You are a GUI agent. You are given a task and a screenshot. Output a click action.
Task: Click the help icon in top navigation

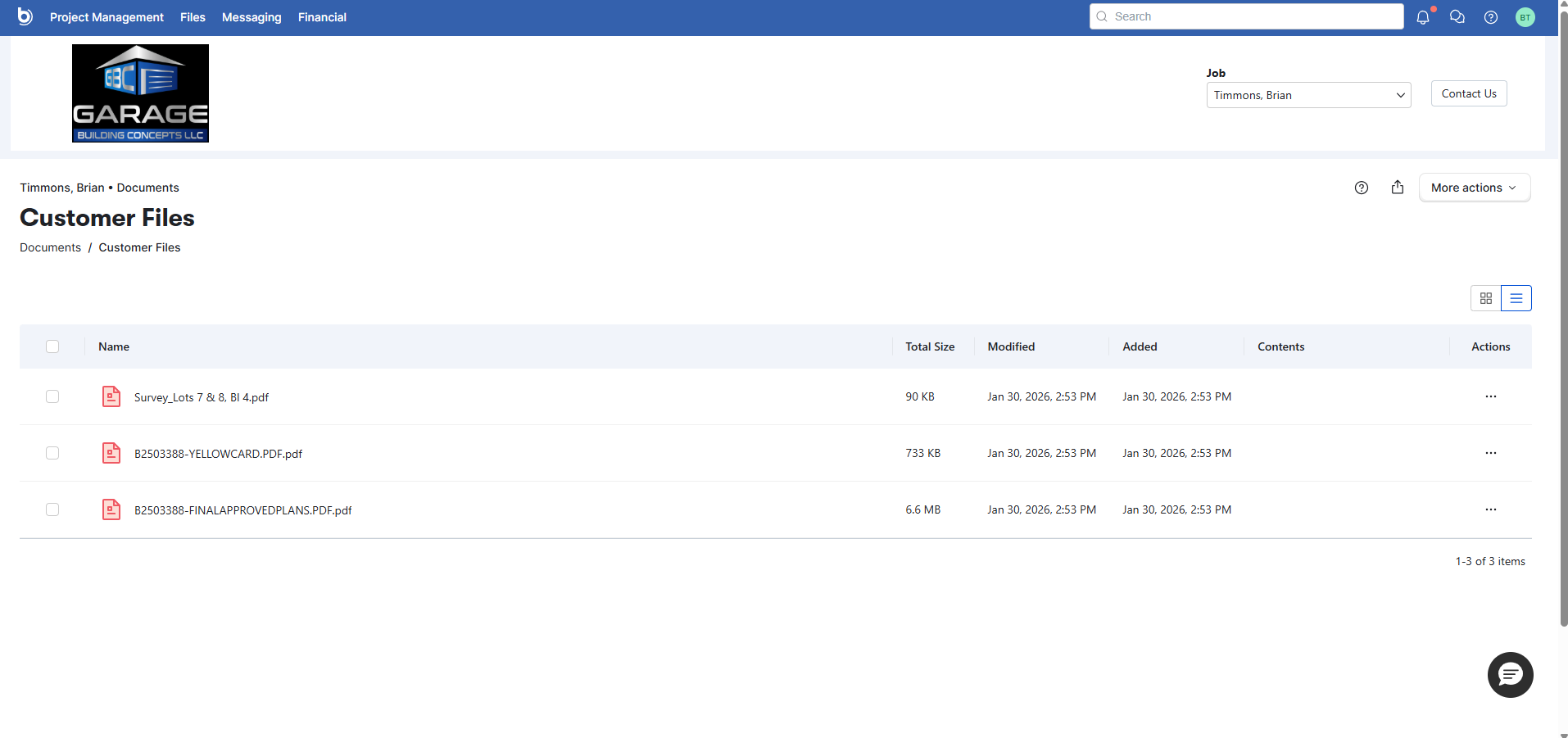coord(1491,17)
